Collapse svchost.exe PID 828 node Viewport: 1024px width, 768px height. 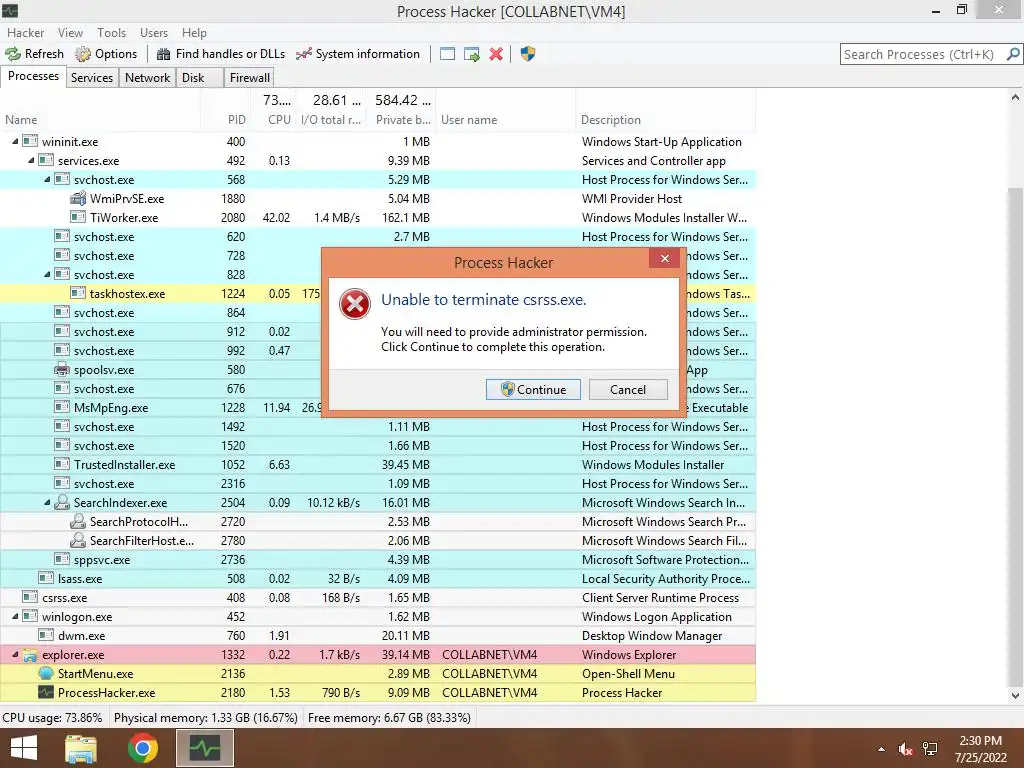(47, 274)
